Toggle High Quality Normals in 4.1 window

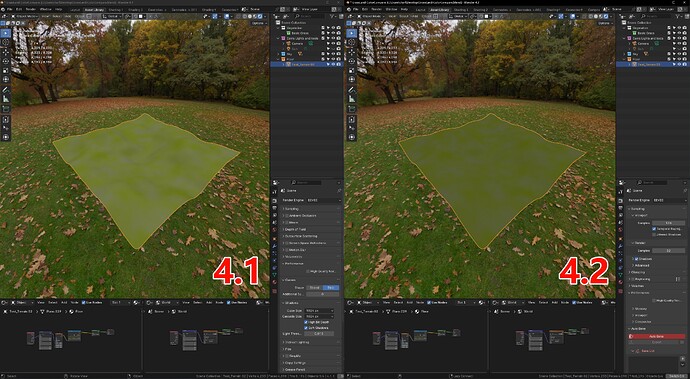pos(308,271)
